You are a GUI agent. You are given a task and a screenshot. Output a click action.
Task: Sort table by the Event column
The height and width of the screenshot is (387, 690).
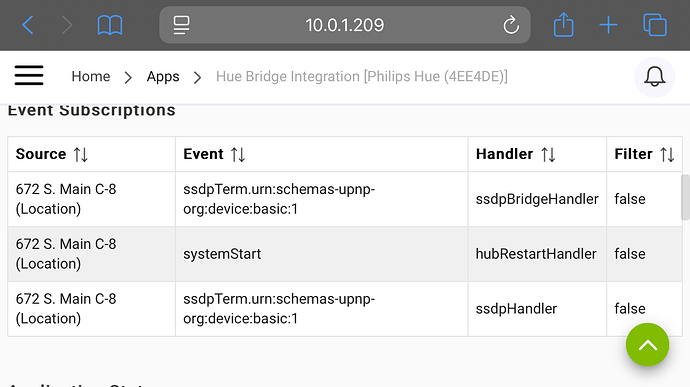[x=238, y=155]
